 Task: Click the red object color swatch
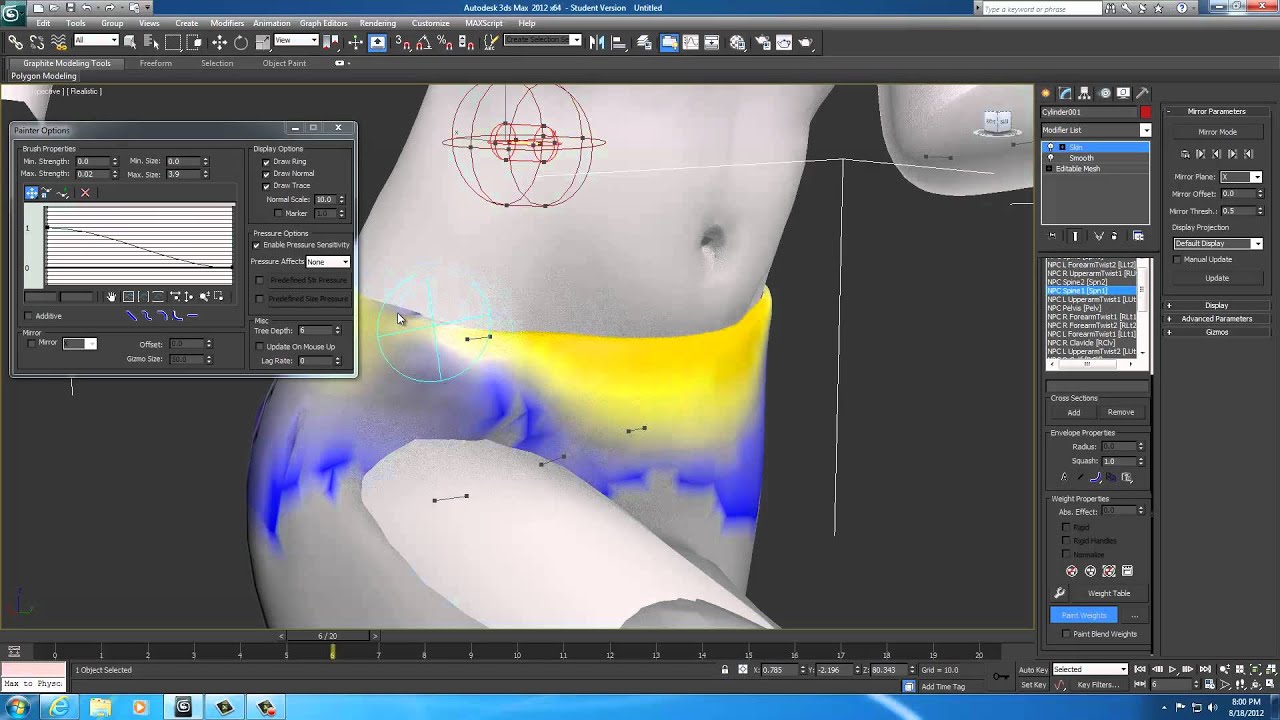pyautogui.click(x=1145, y=112)
